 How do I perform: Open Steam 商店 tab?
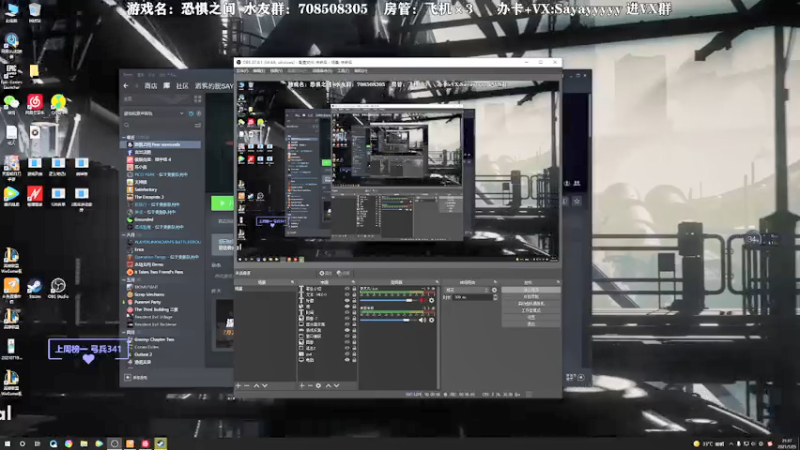pyautogui.click(x=151, y=86)
